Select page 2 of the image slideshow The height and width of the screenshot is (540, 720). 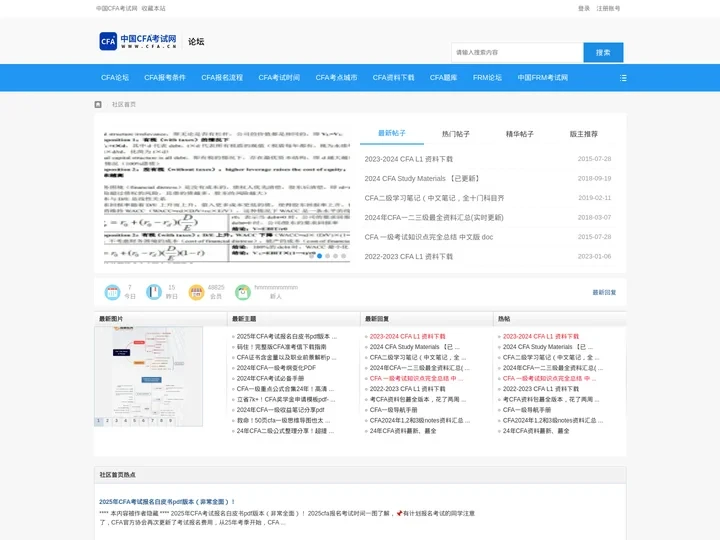tap(107, 421)
